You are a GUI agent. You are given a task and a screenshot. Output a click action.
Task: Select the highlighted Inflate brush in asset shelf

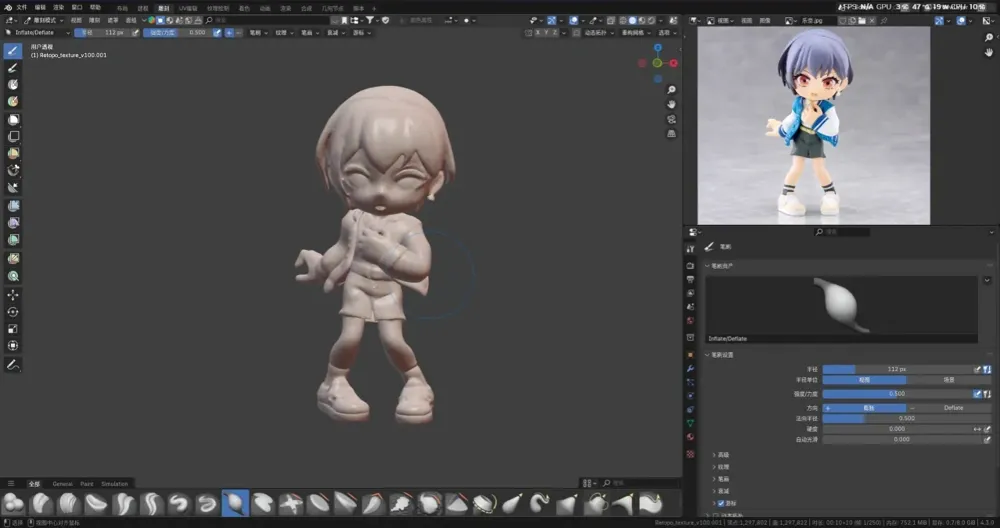[x=234, y=503]
